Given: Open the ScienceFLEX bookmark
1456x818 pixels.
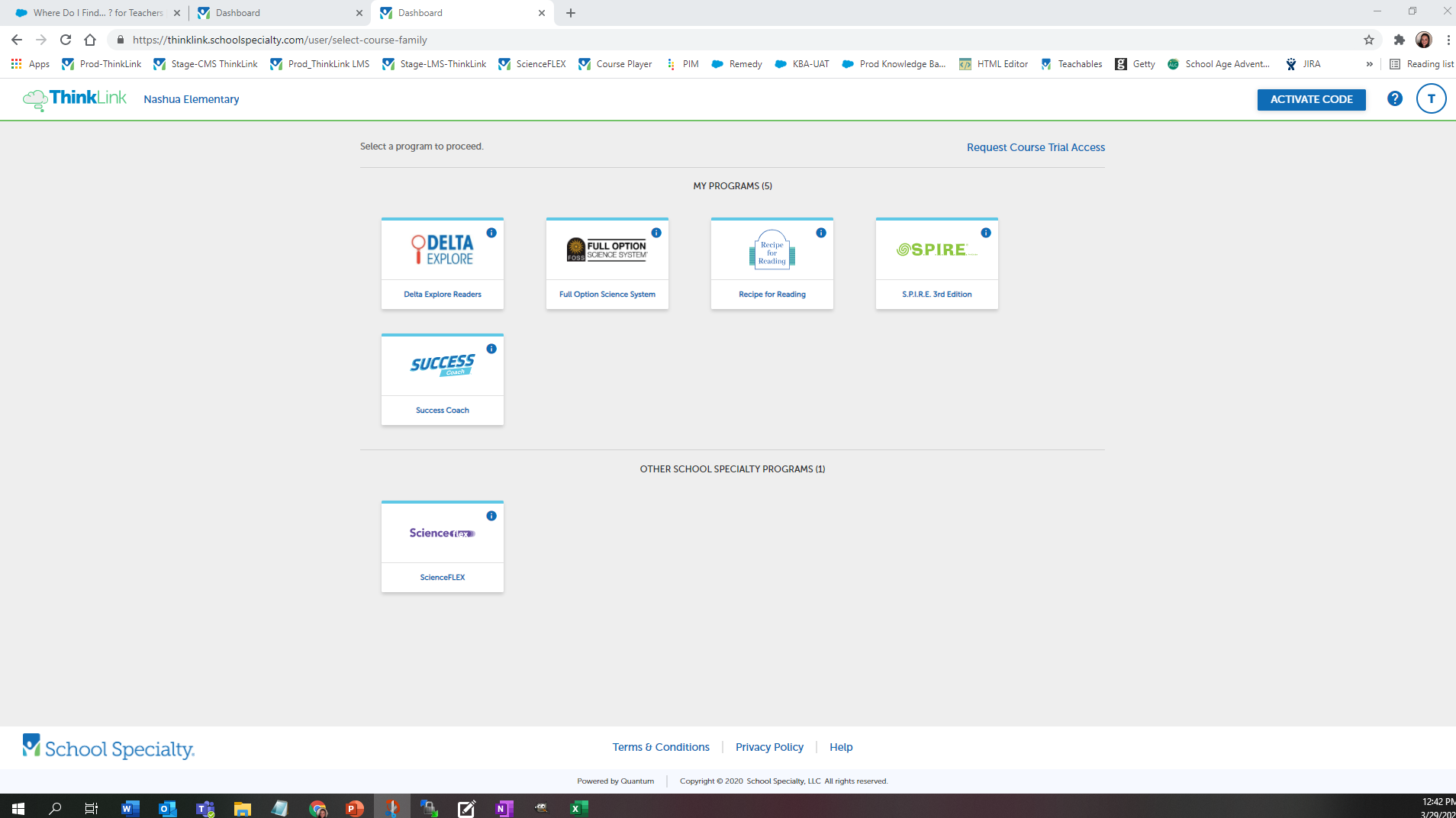Looking at the screenshot, I should pyautogui.click(x=532, y=64).
